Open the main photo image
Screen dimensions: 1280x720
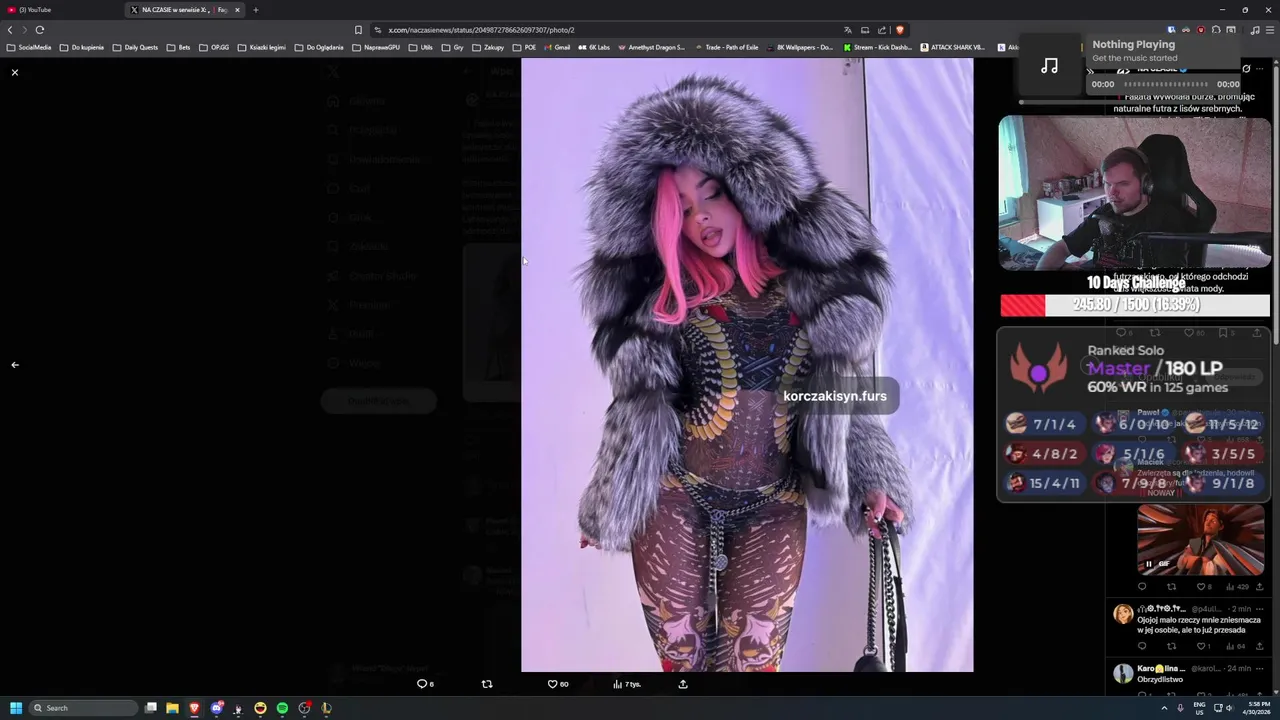747,365
